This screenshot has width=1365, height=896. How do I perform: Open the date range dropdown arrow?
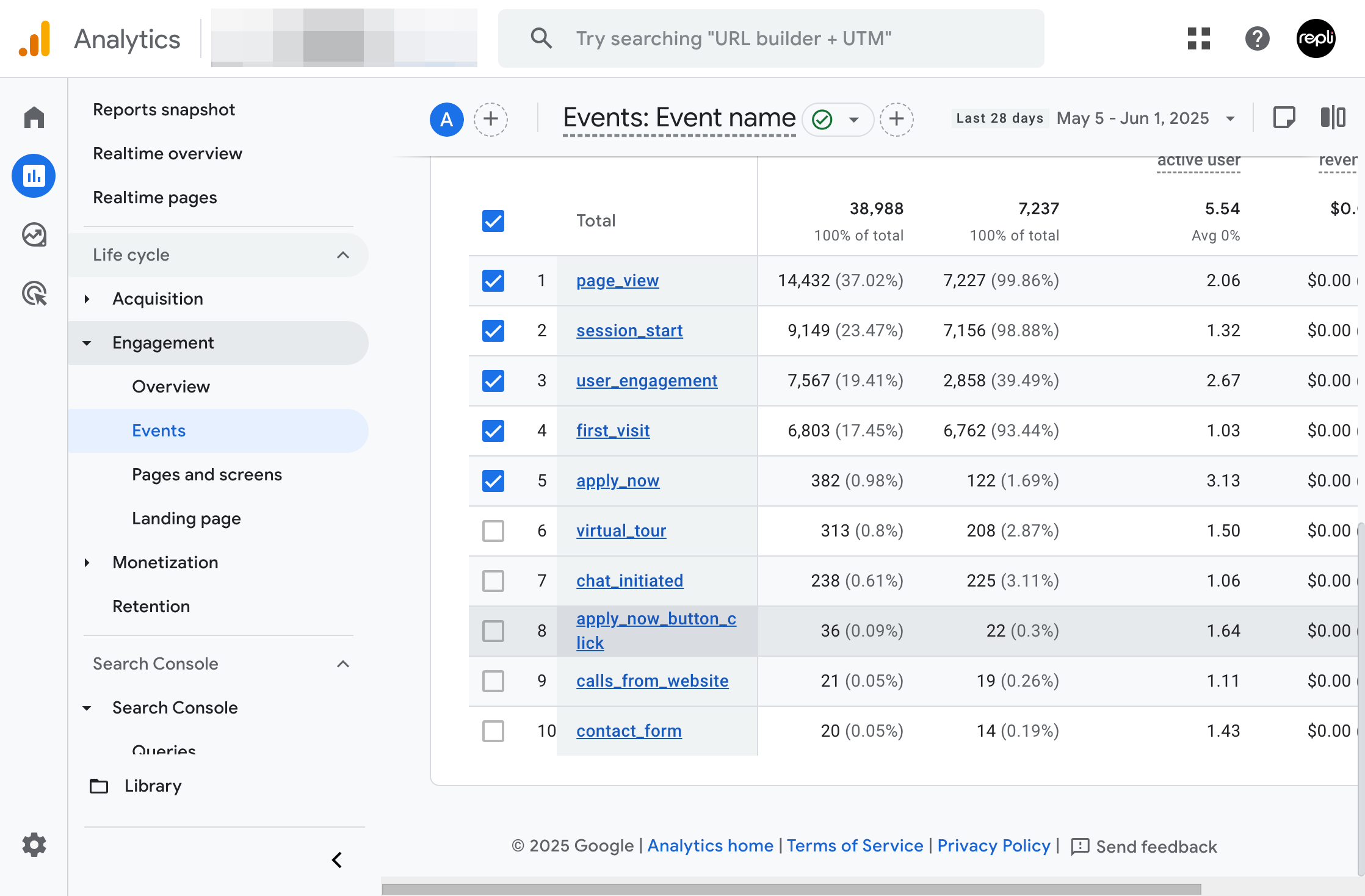pyautogui.click(x=1231, y=118)
